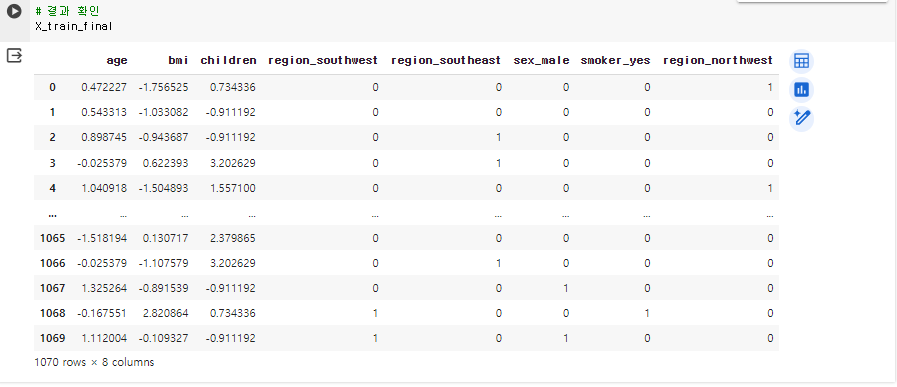Click the children column header

[228, 60]
